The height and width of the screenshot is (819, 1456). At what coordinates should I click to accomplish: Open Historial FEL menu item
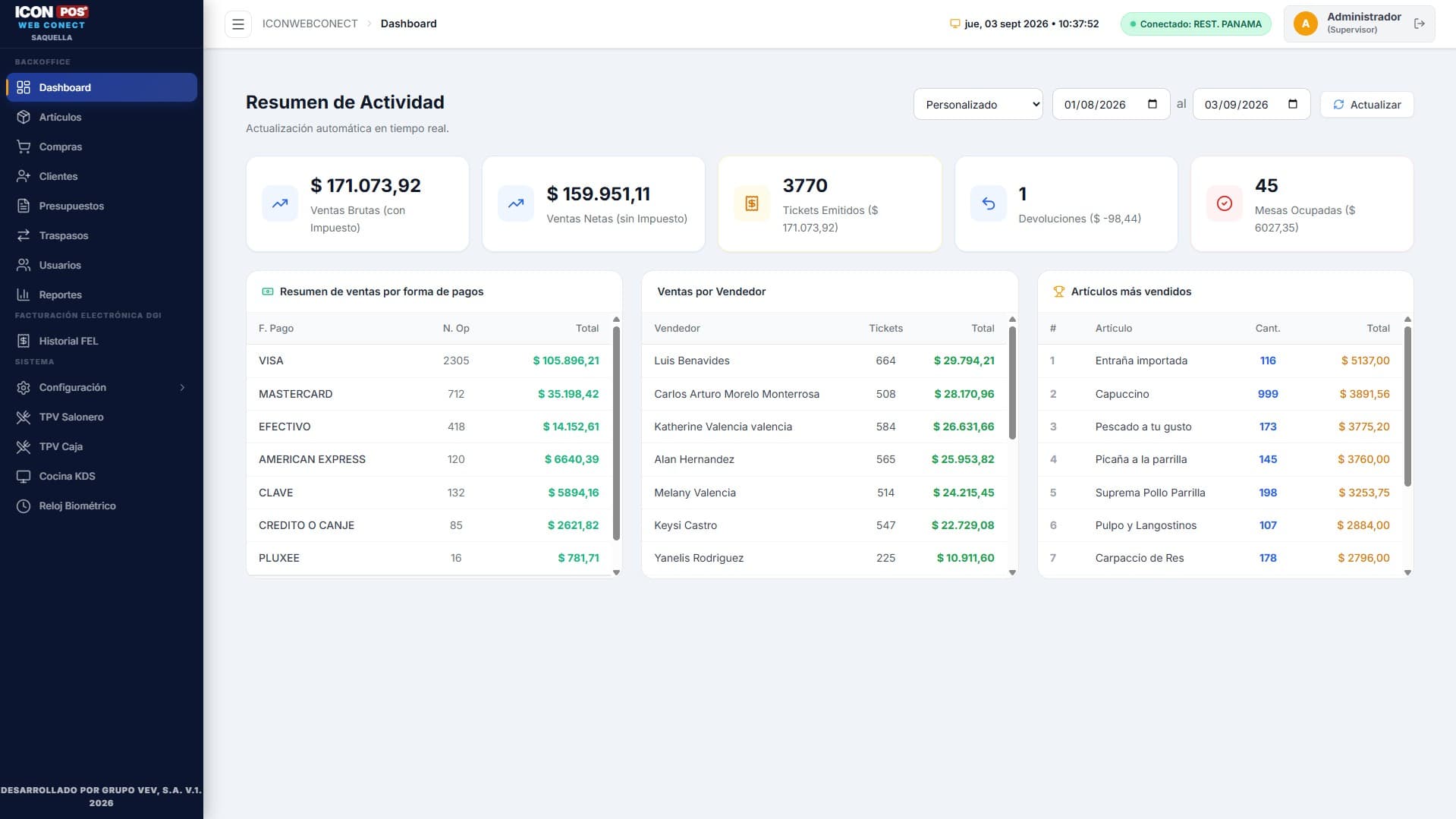coord(102,341)
